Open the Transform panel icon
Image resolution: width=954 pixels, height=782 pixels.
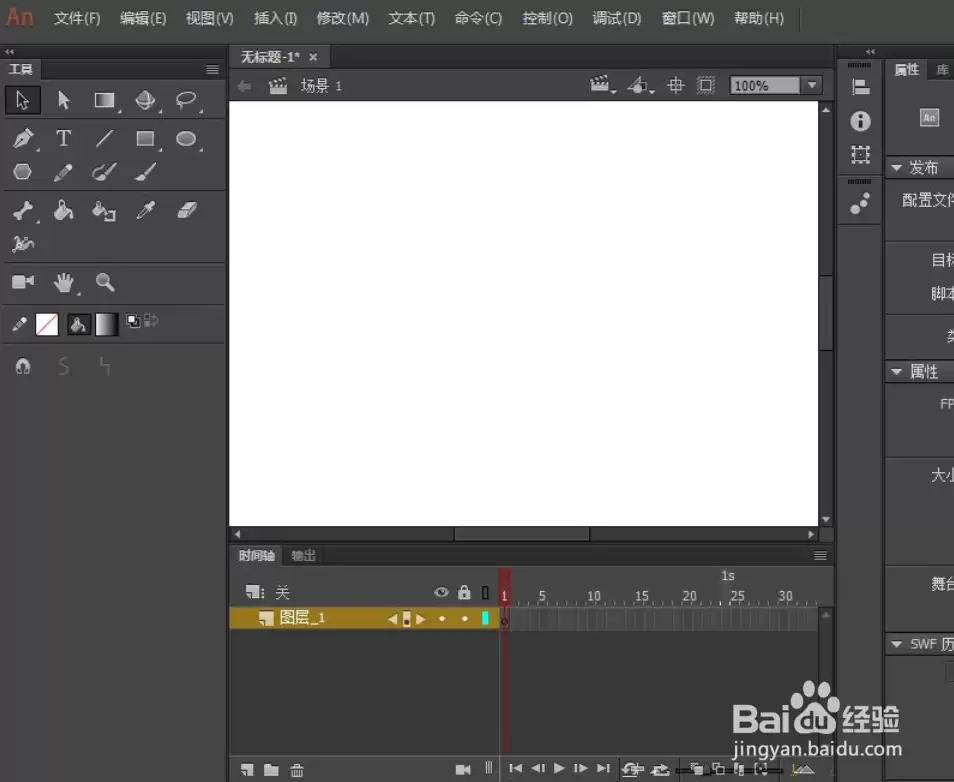tap(860, 155)
